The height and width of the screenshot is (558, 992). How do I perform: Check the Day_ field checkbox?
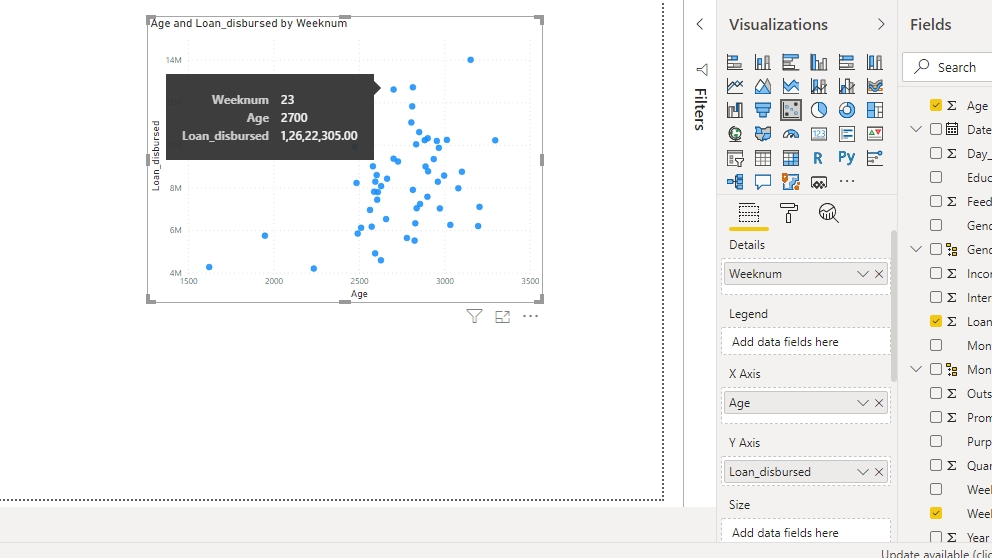pyautogui.click(x=936, y=153)
